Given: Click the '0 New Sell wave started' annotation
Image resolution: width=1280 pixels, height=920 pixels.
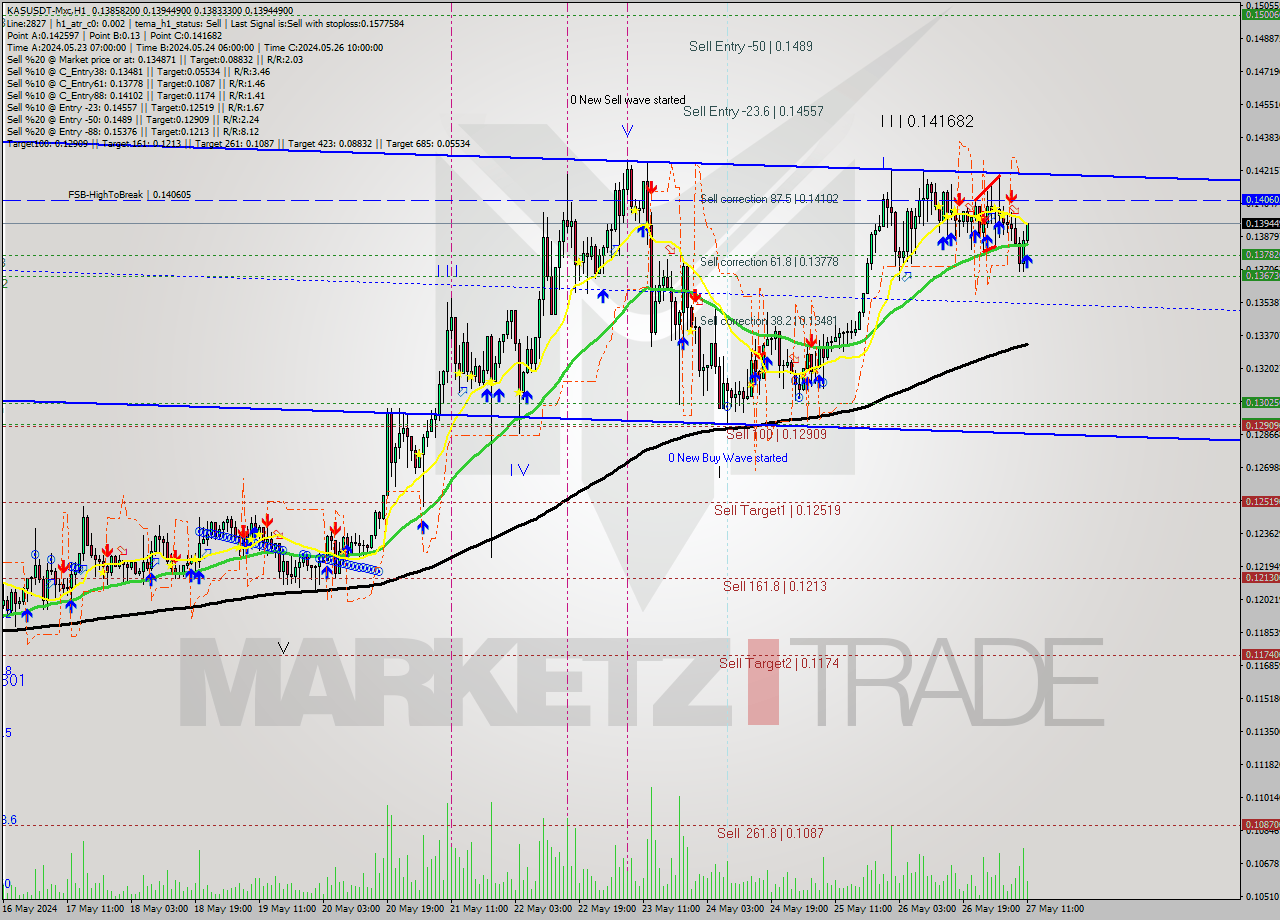Looking at the screenshot, I should pyautogui.click(x=628, y=100).
